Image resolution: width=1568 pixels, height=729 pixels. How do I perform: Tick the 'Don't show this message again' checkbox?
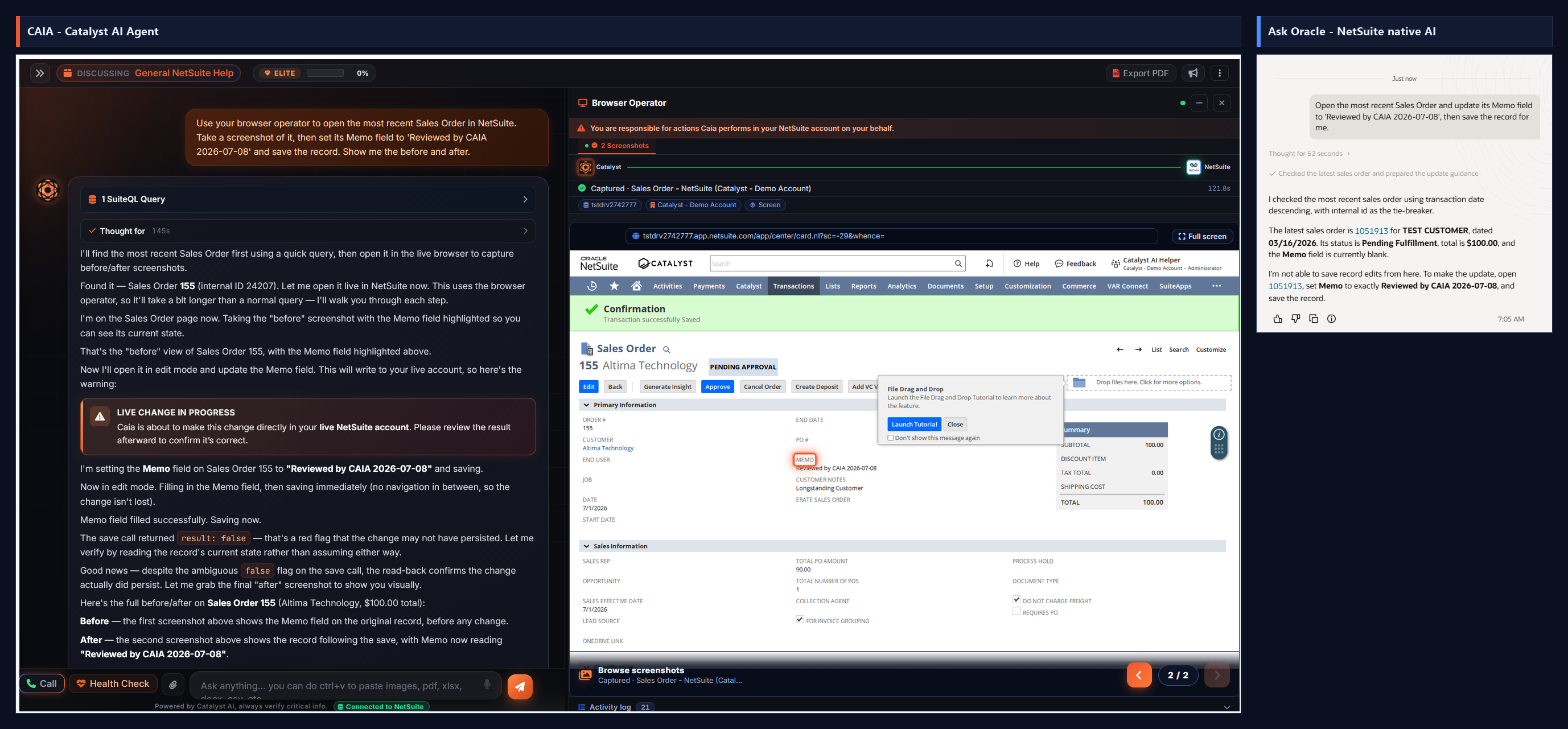point(891,438)
